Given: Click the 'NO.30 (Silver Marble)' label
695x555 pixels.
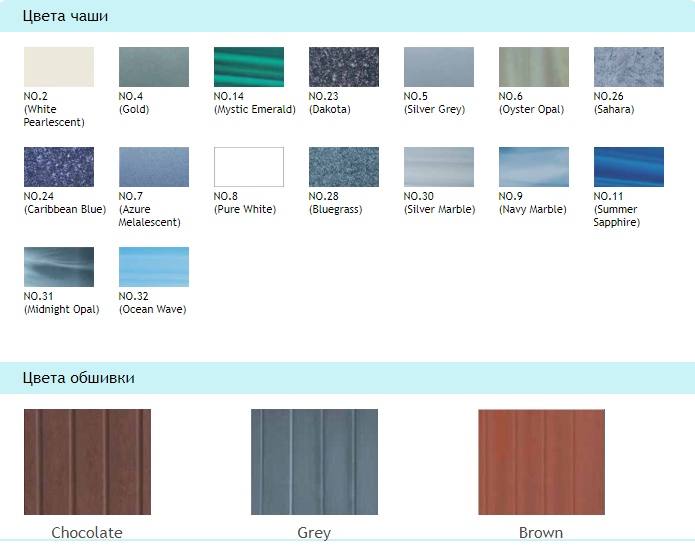Looking at the screenshot, I should 439,203.
